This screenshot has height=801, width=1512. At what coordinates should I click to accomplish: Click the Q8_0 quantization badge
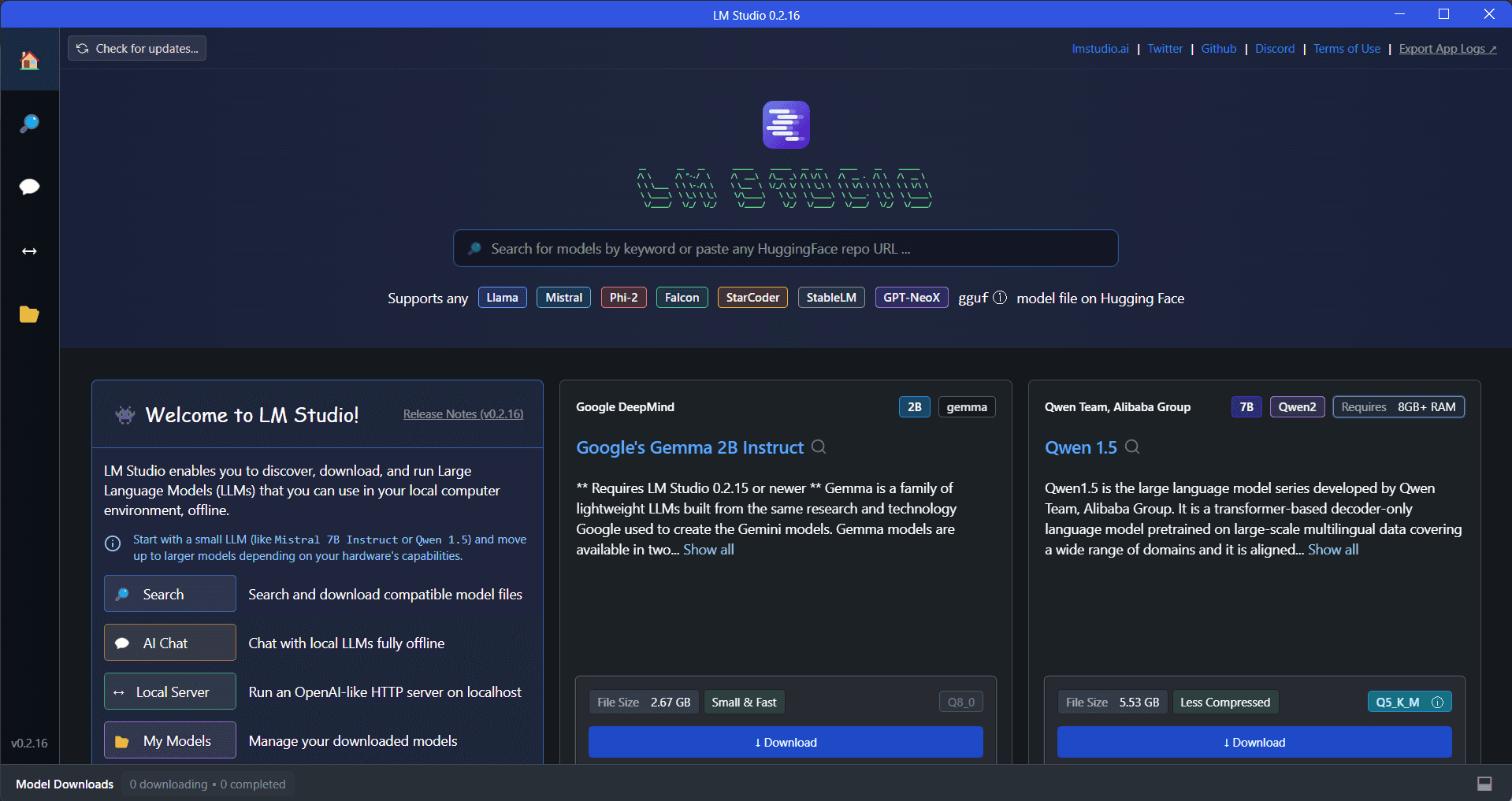(x=961, y=702)
